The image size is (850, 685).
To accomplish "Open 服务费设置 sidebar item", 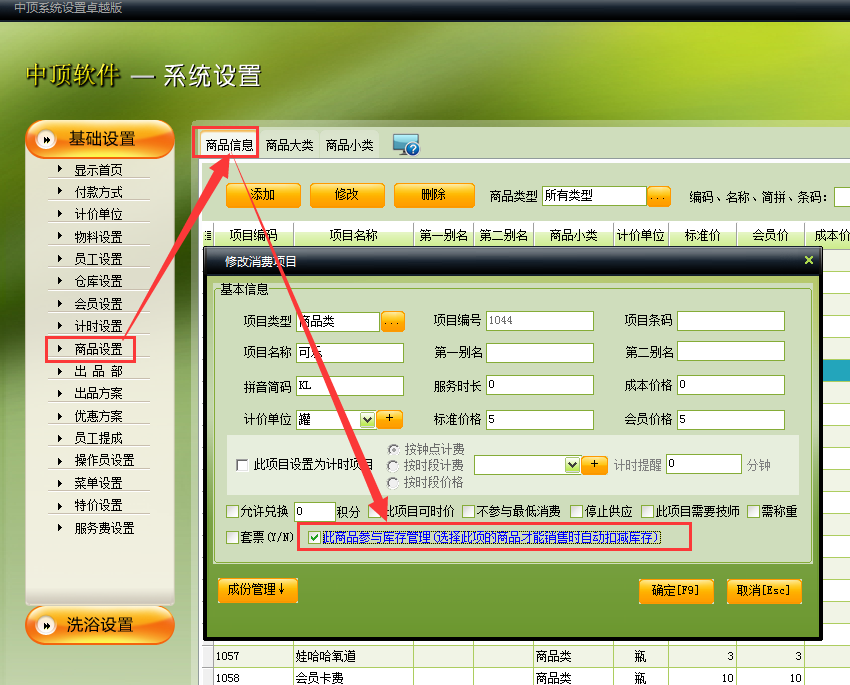I will [x=104, y=528].
